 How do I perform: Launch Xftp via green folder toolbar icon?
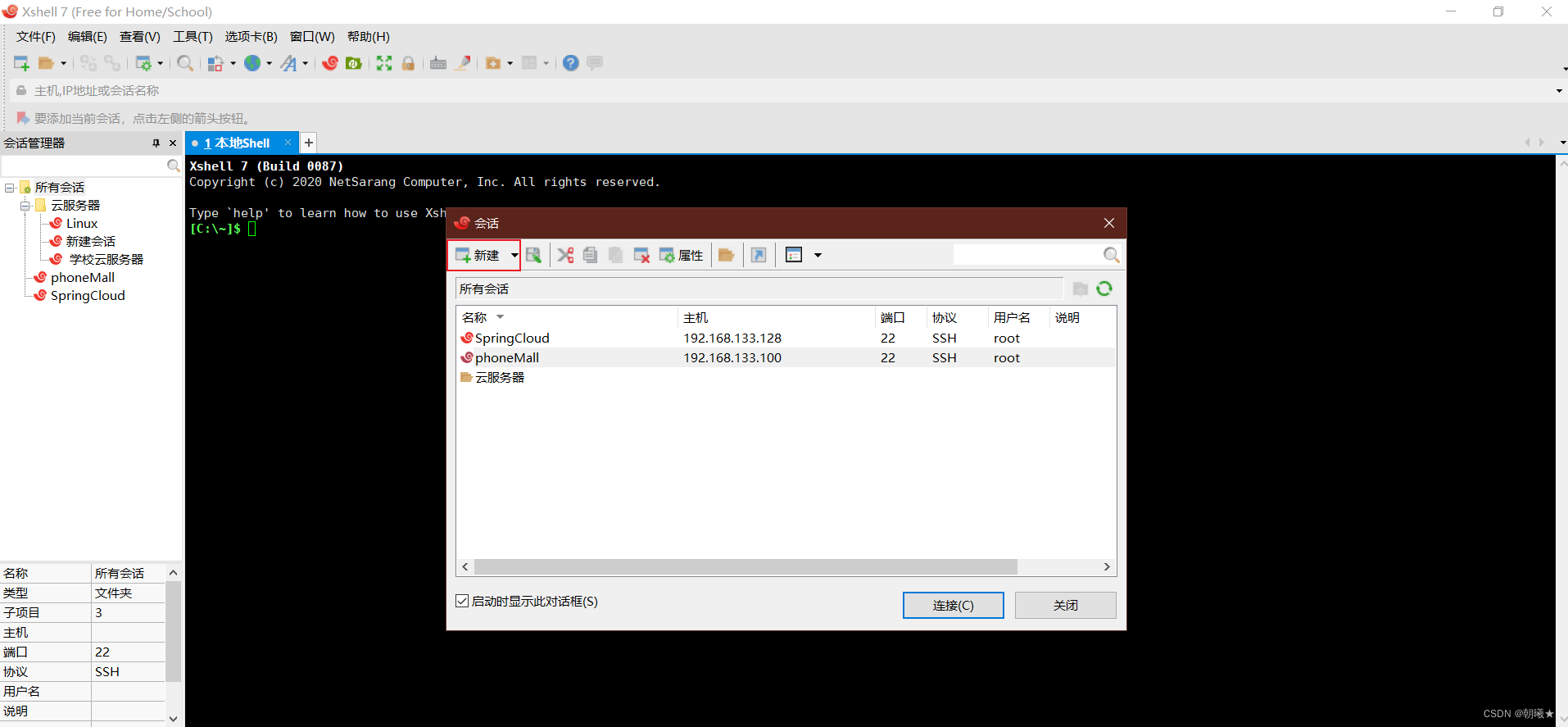(354, 63)
